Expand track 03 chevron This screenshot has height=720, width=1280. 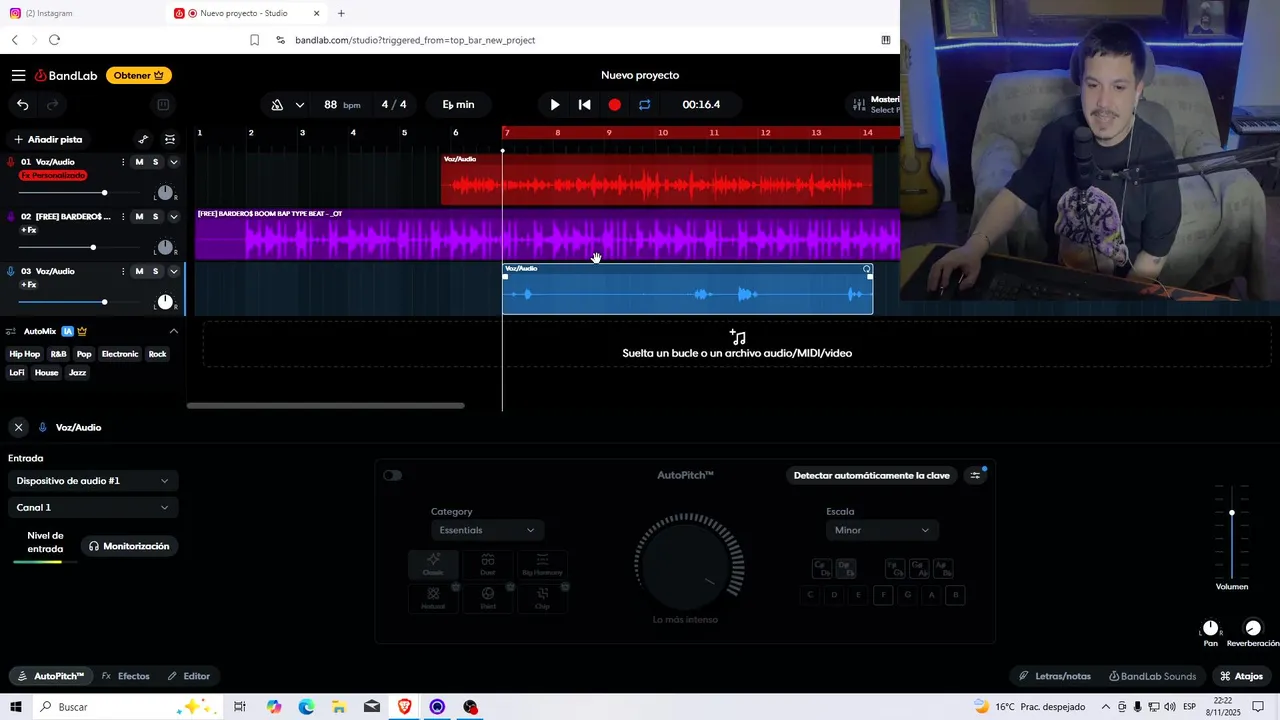coord(173,271)
